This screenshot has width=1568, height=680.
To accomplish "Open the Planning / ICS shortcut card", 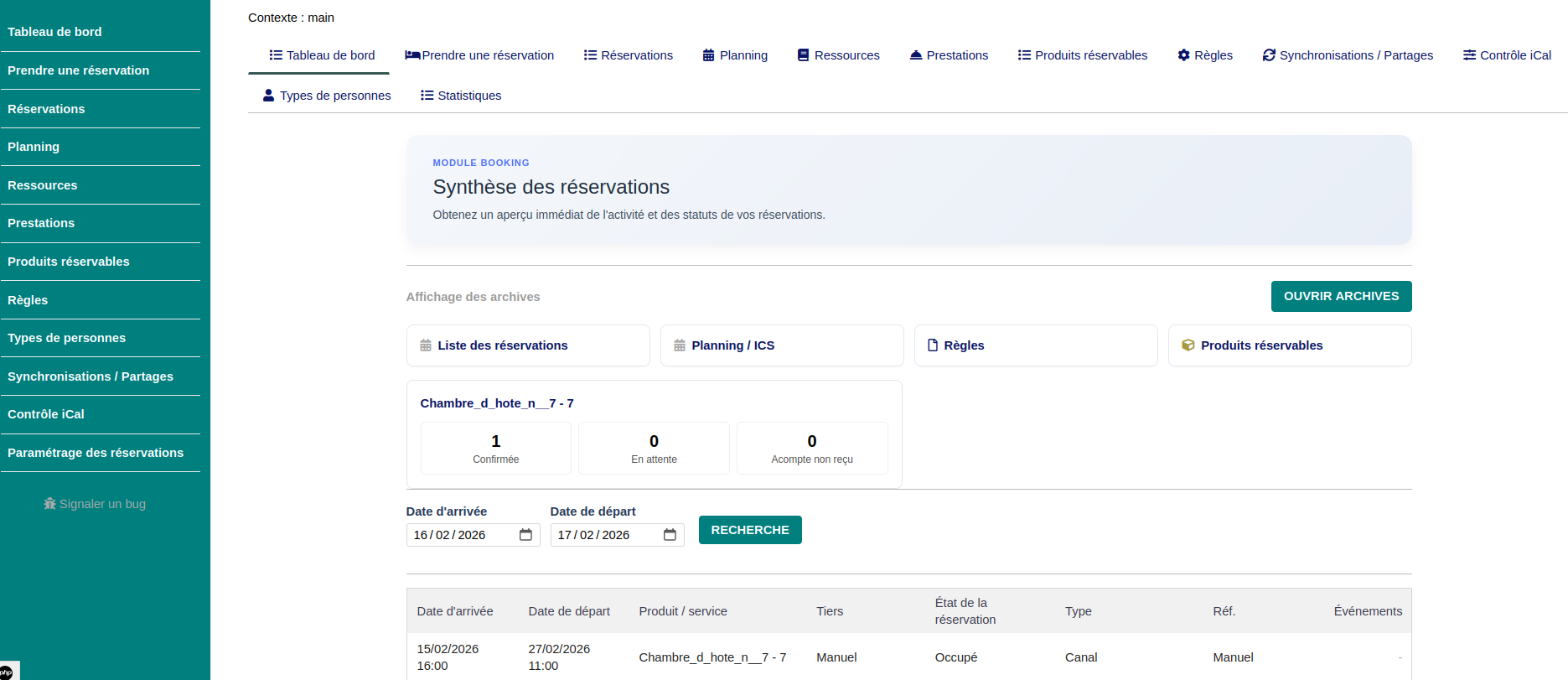I will (782, 345).
